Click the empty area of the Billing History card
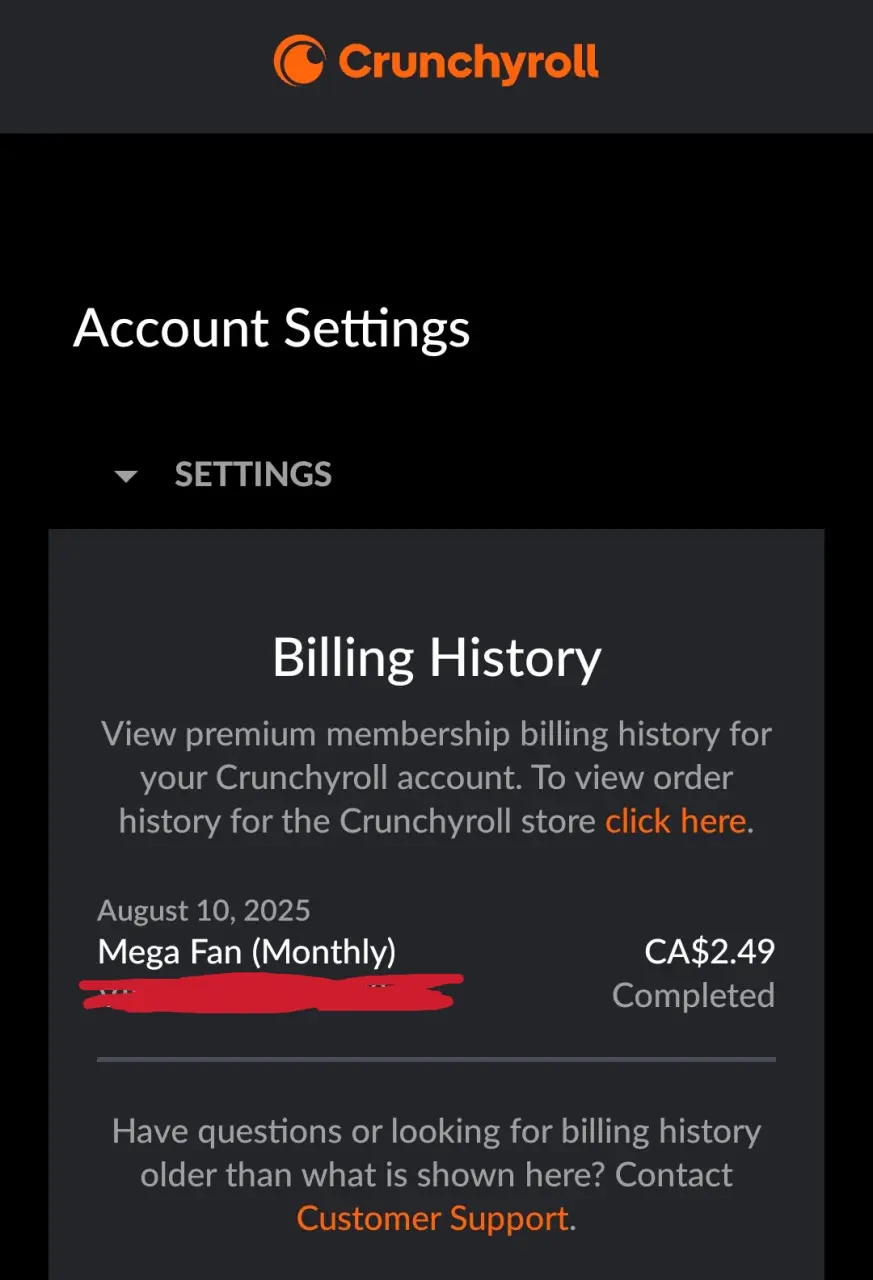Image resolution: width=873 pixels, height=1280 pixels. 437,578
